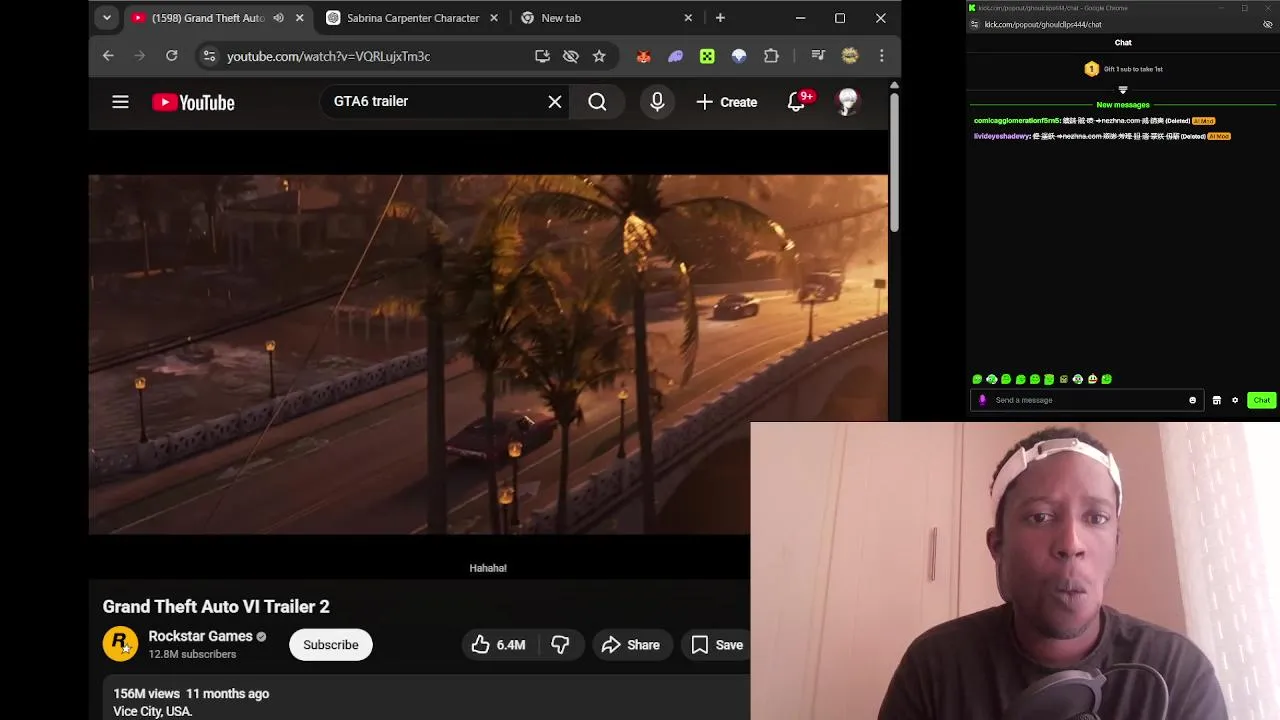Open the media control music-note button

coord(818,56)
